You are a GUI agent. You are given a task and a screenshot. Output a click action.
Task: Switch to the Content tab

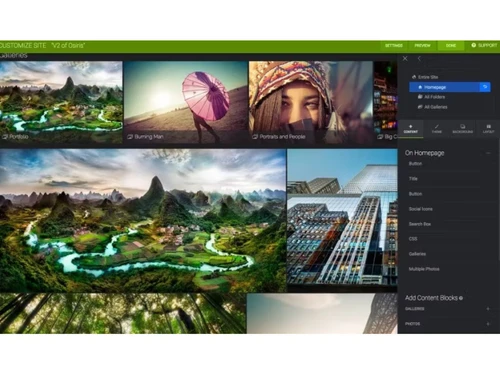tap(411, 129)
